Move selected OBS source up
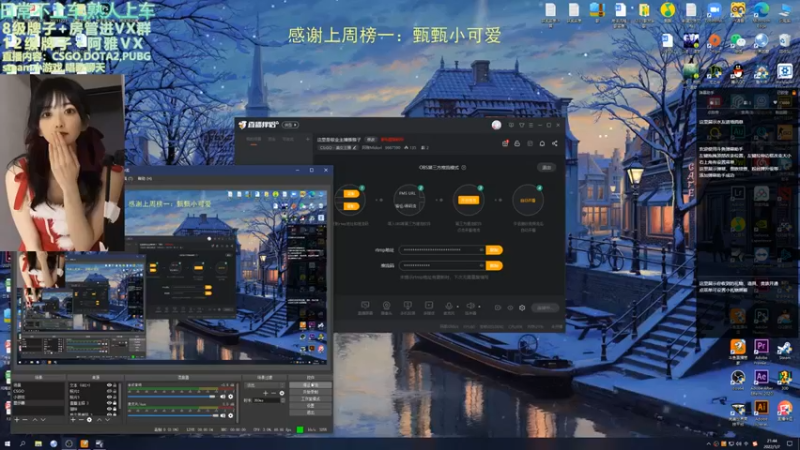Viewport: 800px width, 450px height. pyautogui.click(x=99, y=419)
